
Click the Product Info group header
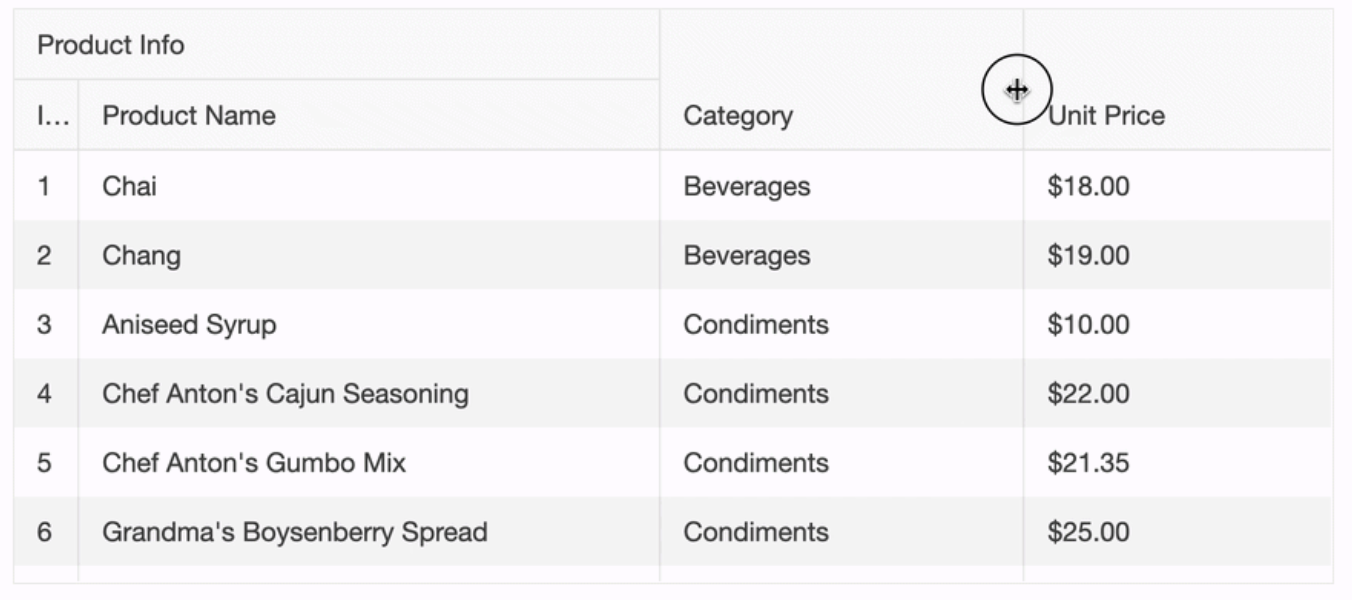pyautogui.click(x=111, y=45)
